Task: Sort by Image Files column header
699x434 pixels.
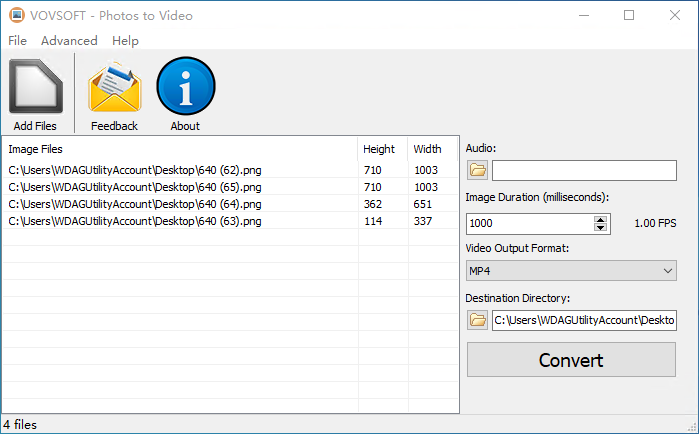Action: [x=181, y=149]
